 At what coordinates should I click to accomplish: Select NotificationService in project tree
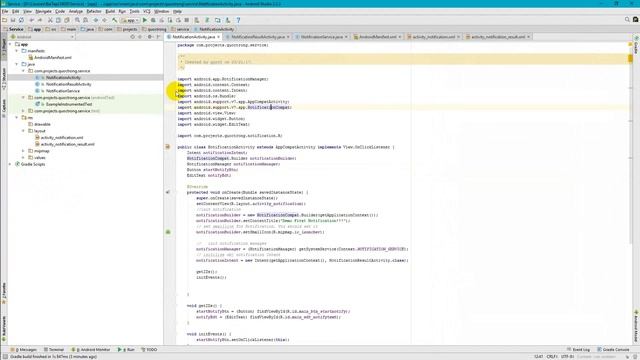coord(62,91)
